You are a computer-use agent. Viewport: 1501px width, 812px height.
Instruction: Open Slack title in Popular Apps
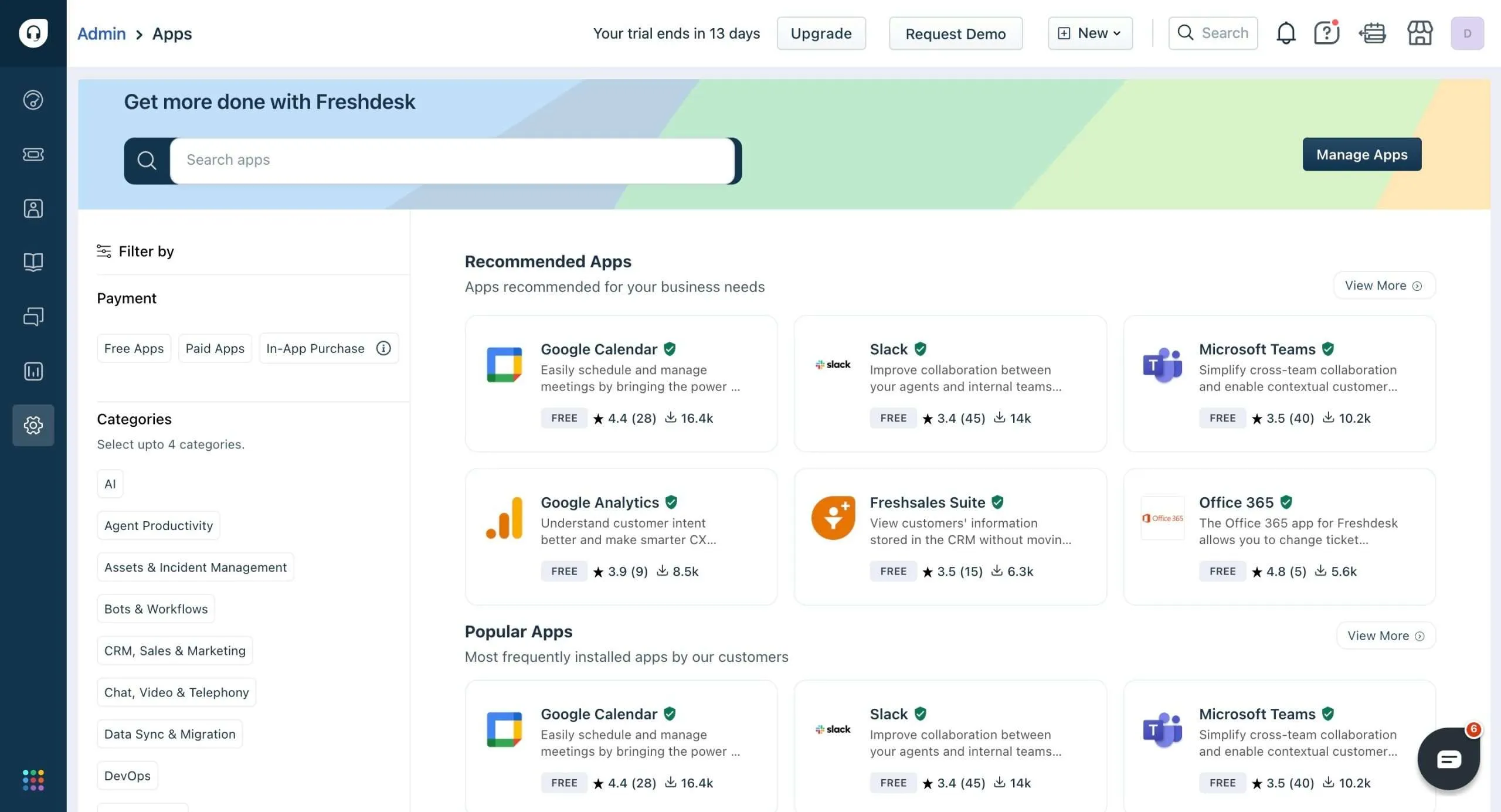coord(888,714)
